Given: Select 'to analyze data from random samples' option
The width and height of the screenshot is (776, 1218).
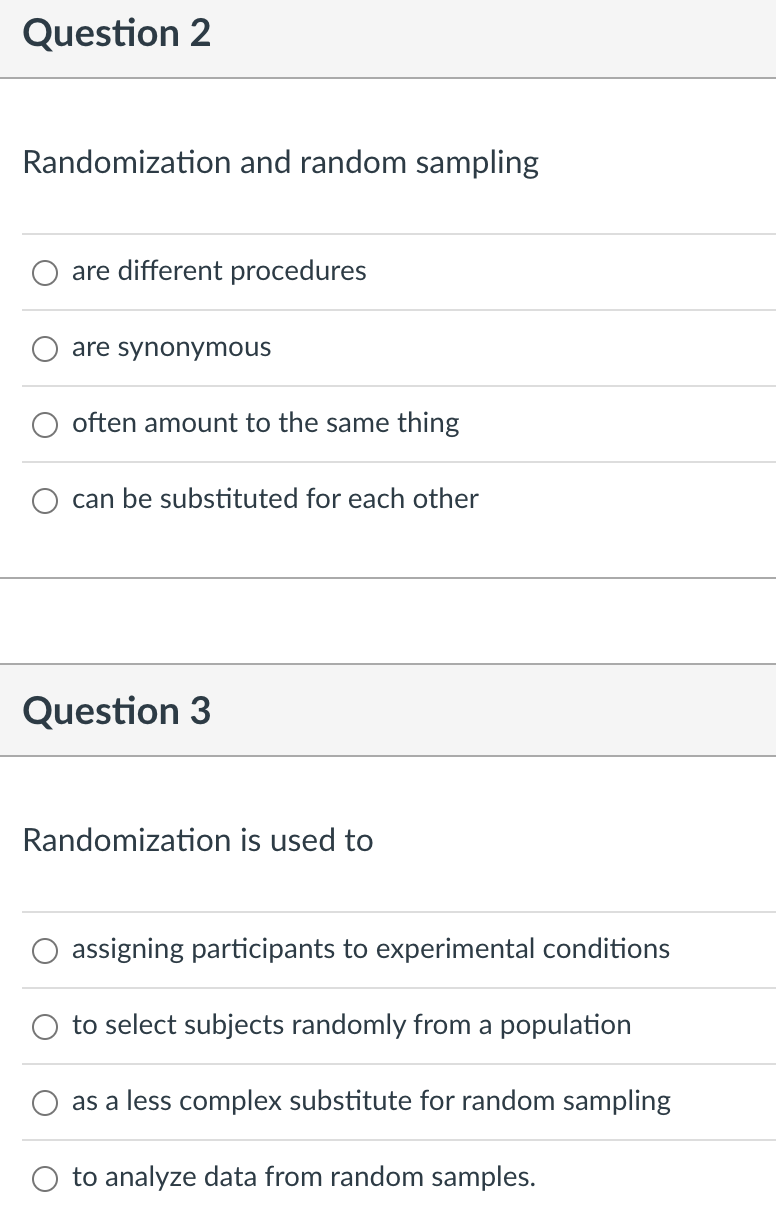Looking at the screenshot, I should click(x=44, y=1178).
